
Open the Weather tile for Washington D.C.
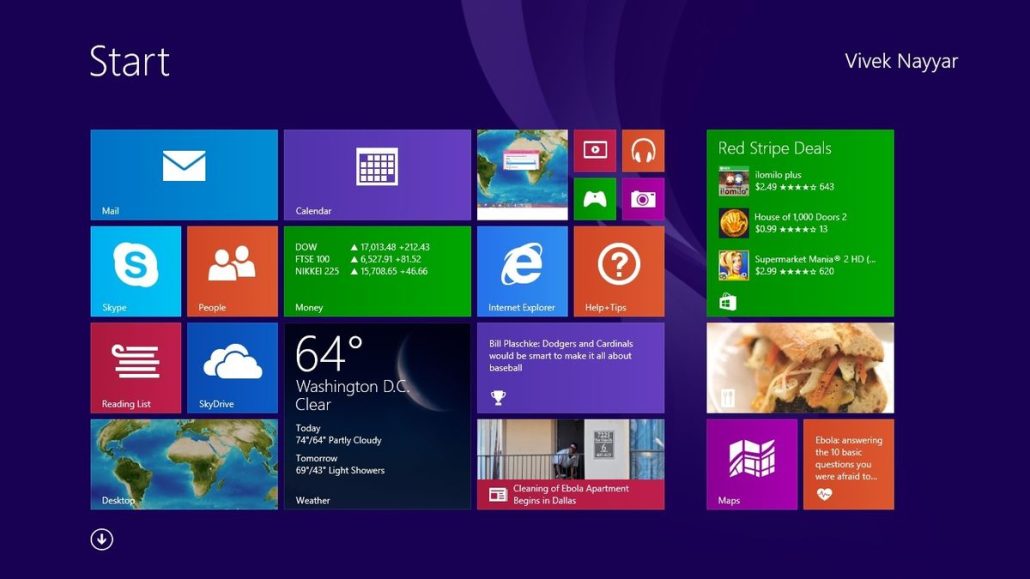pos(377,416)
